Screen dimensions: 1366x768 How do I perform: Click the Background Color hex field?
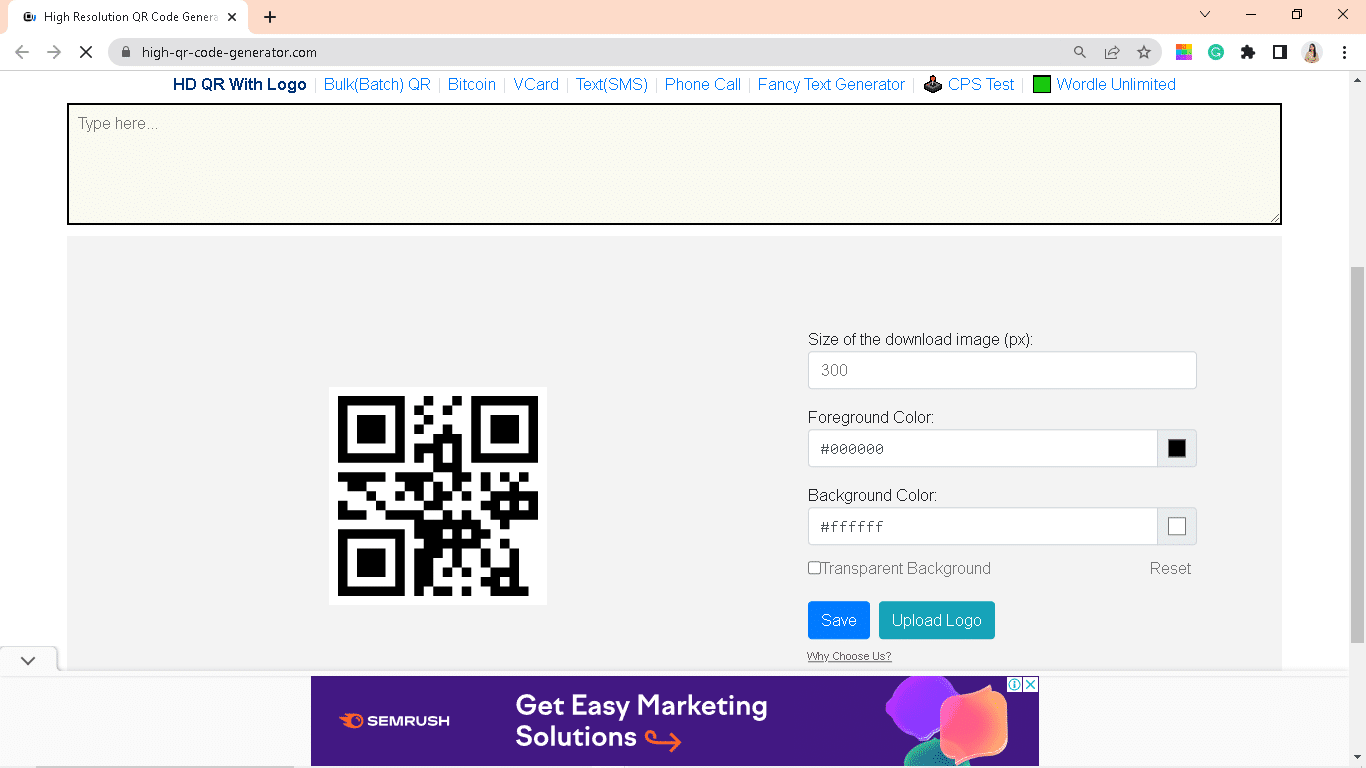983,526
